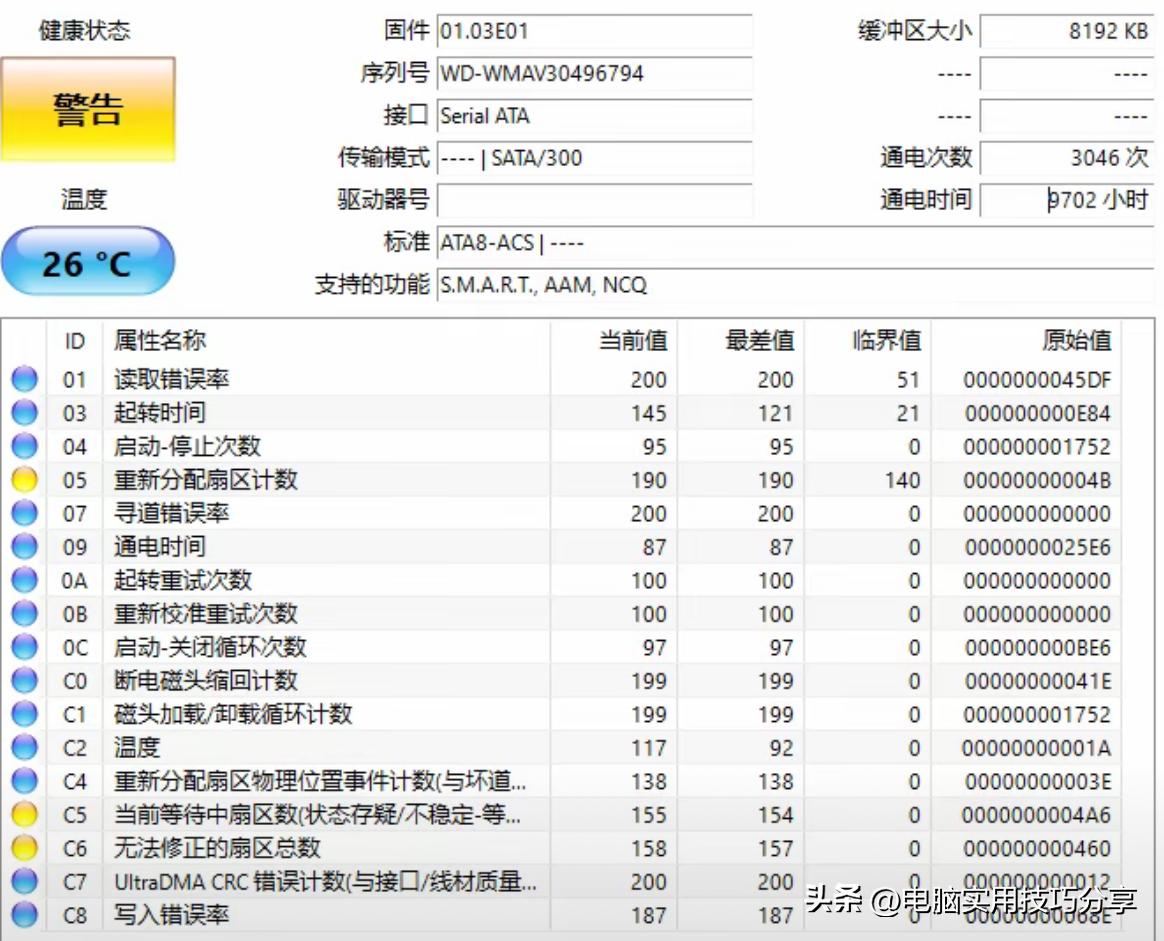Click the 接口 field showing Serial ATA
1164x941 pixels.
[595, 115]
